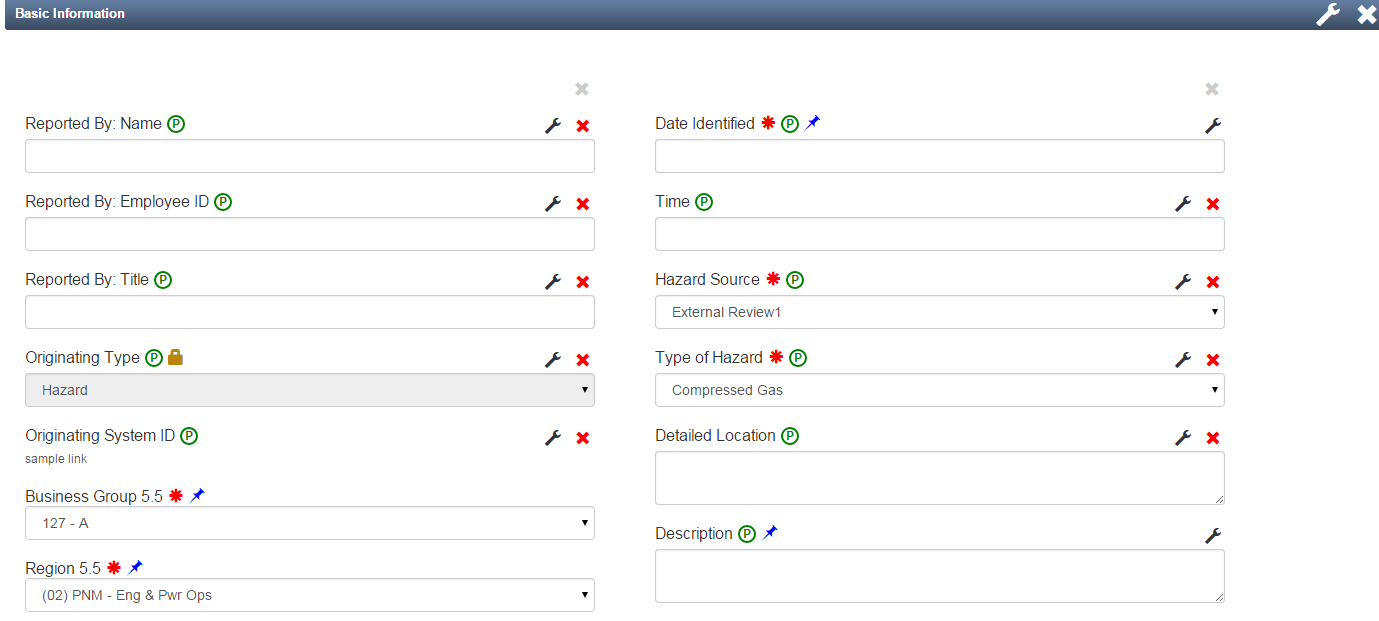
Task: Click the green P icon next to Time
Action: click(704, 202)
